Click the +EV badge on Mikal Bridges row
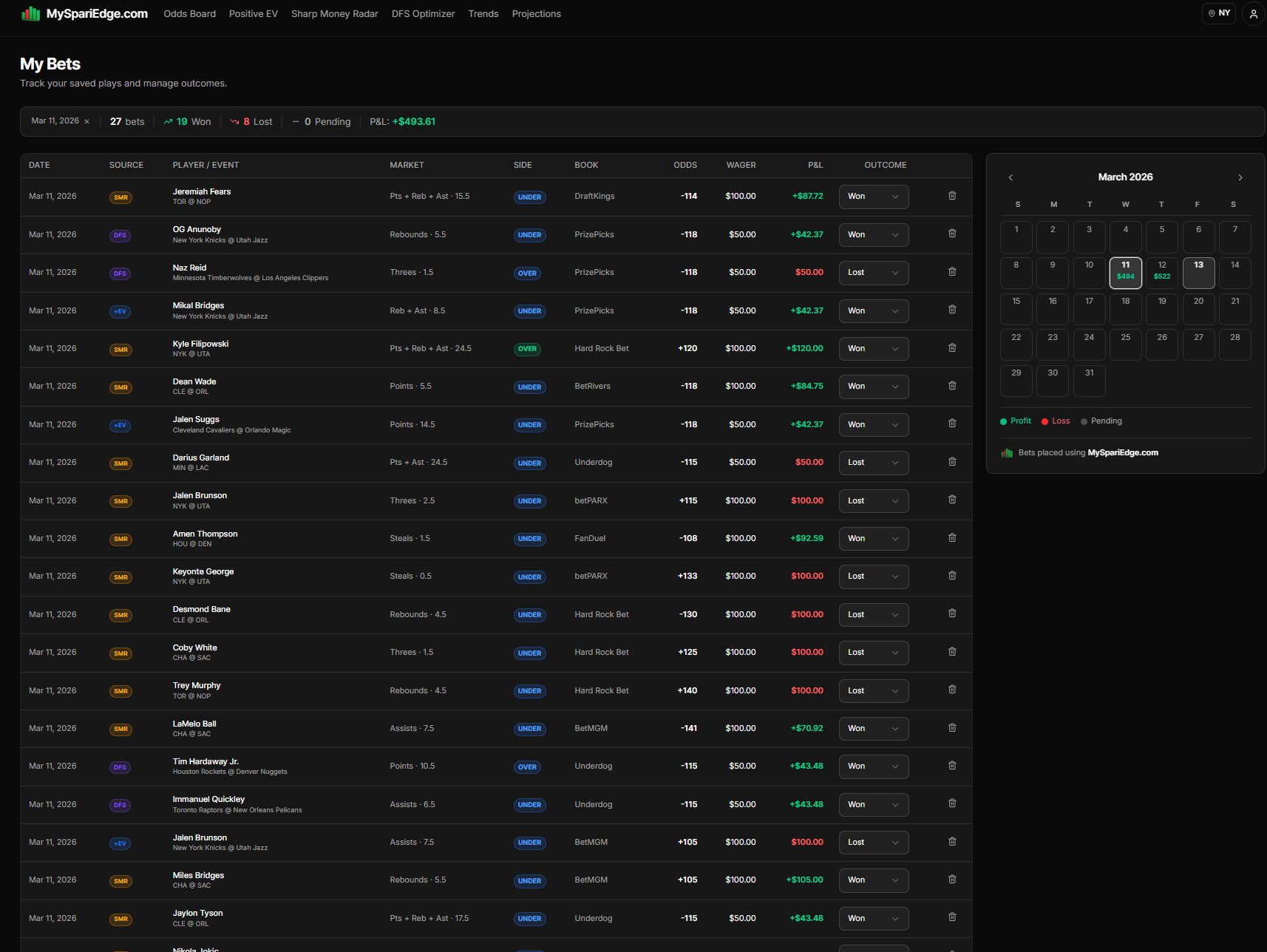Viewport: 1267px width, 952px height. click(120, 311)
